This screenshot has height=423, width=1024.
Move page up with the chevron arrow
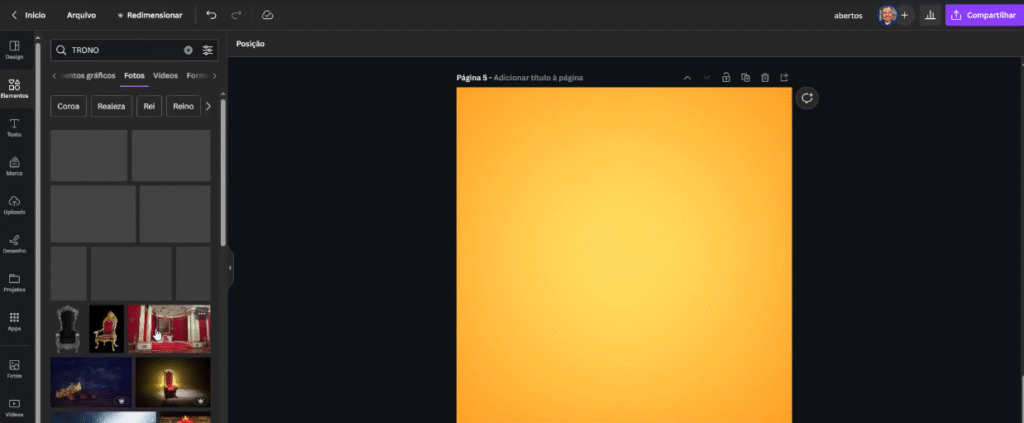pyautogui.click(x=687, y=77)
